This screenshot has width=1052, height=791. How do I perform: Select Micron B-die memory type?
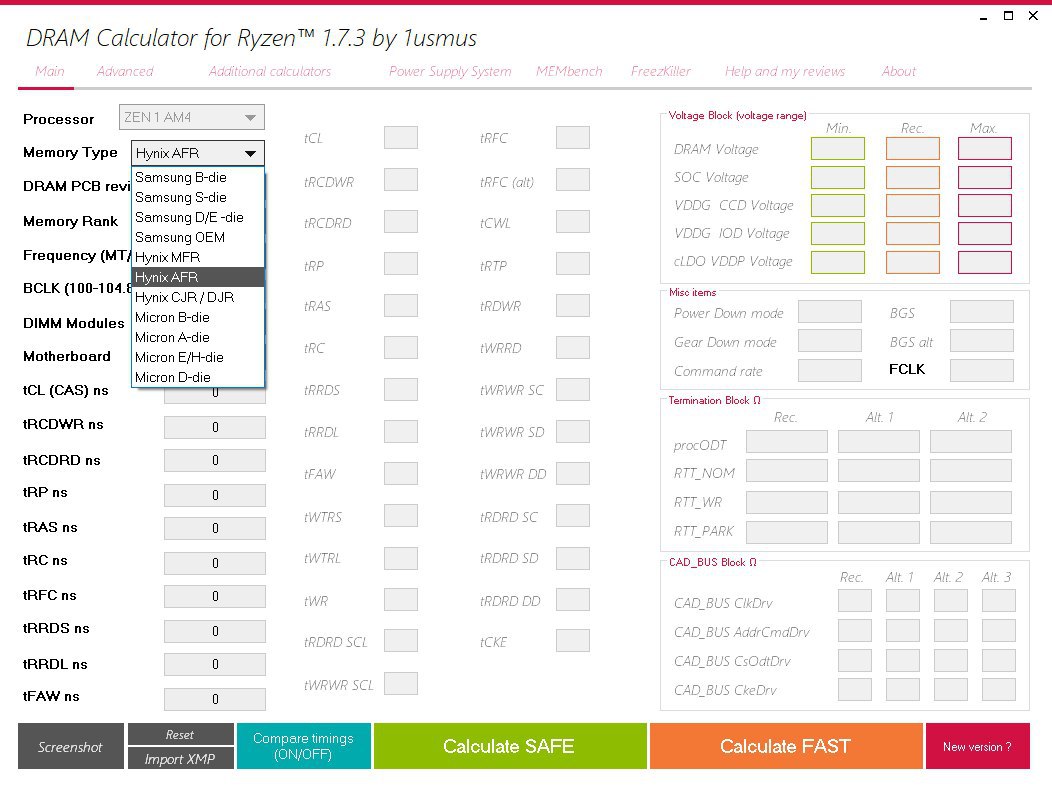point(198,317)
